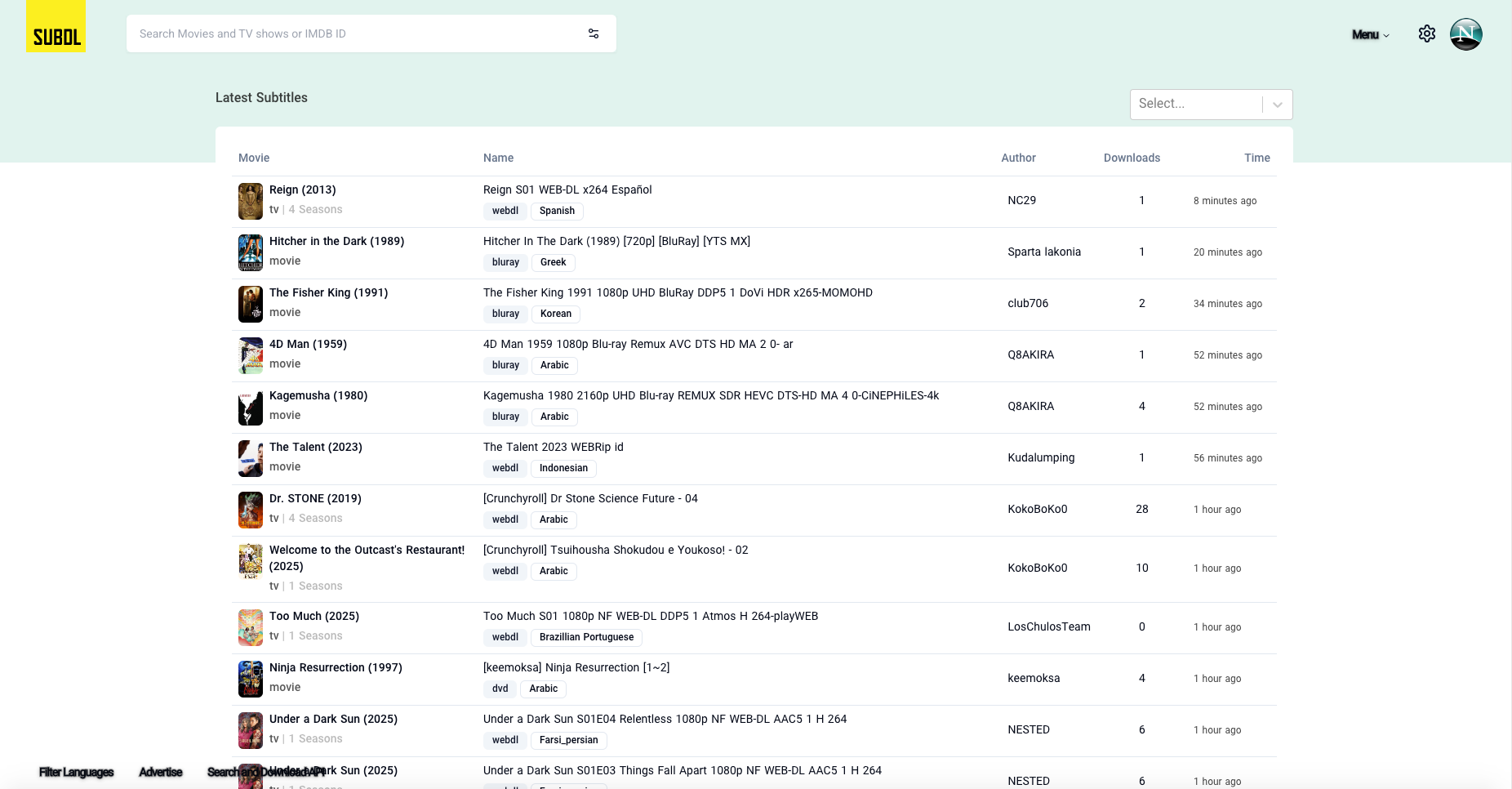This screenshot has height=789, width=1512.
Task: Open Reign (2013) poster thumbnail
Action: coord(250,201)
